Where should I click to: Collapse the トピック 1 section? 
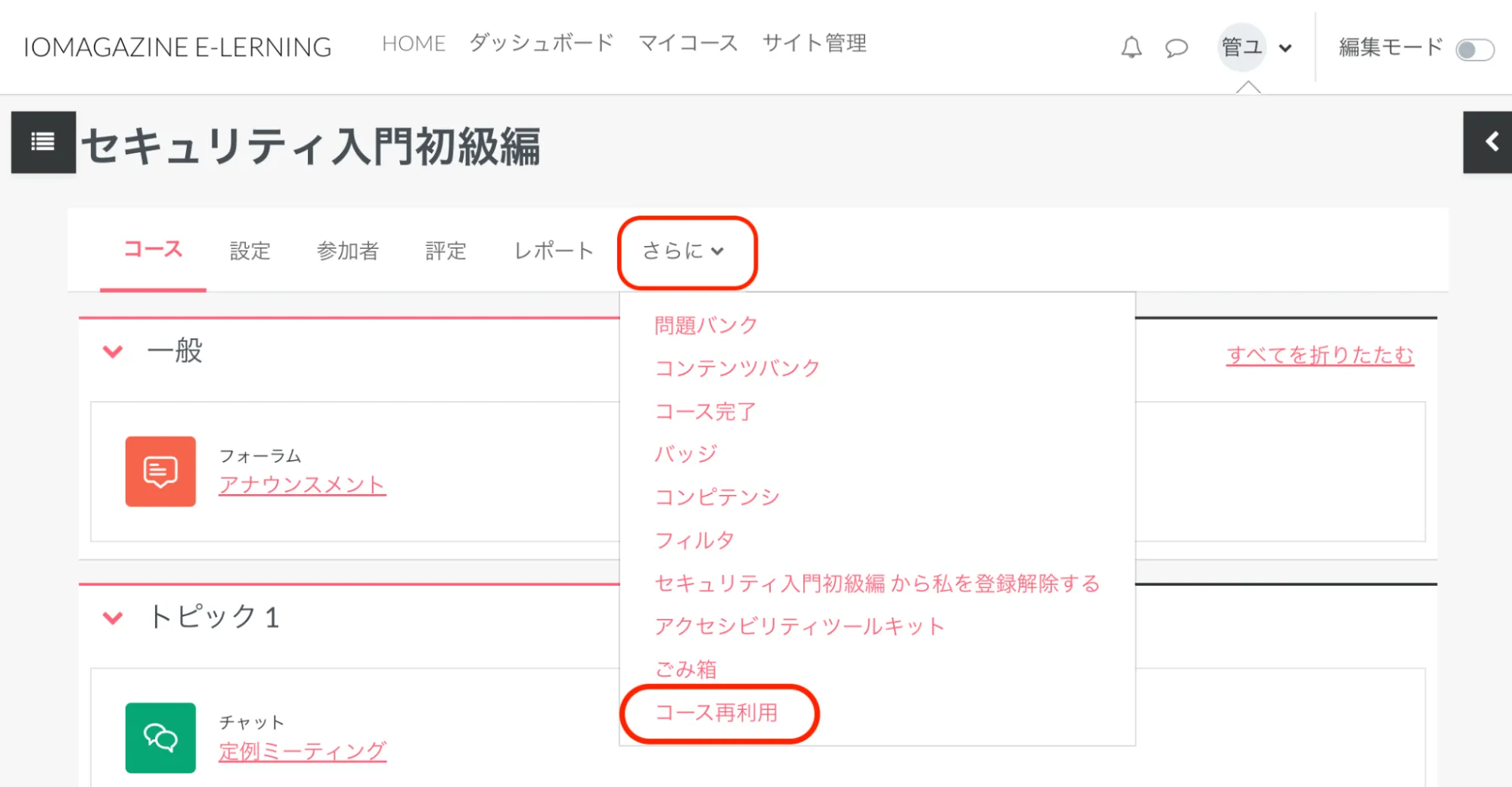113,618
